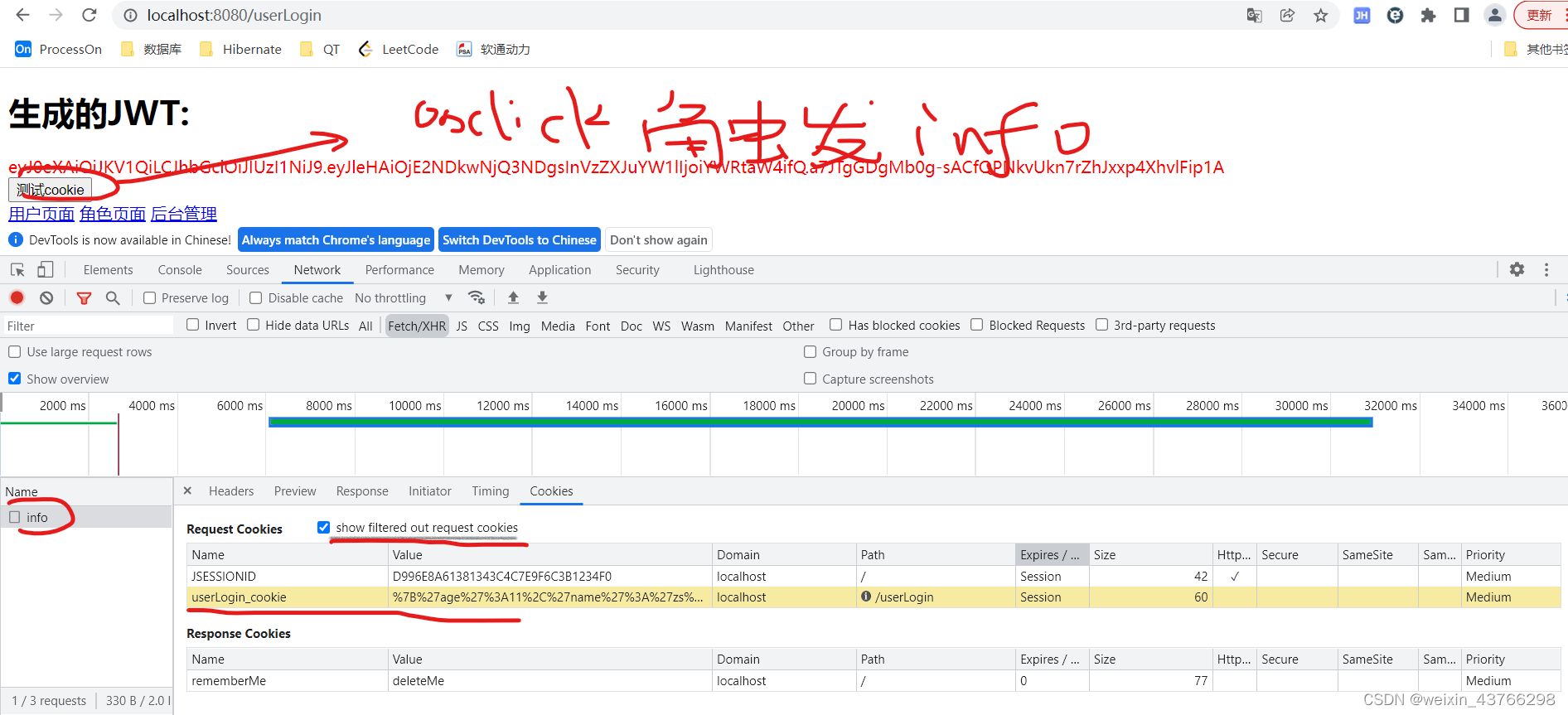Click the 测试cookie button
The width and height of the screenshot is (1568, 715).
[x=51, y=190]
